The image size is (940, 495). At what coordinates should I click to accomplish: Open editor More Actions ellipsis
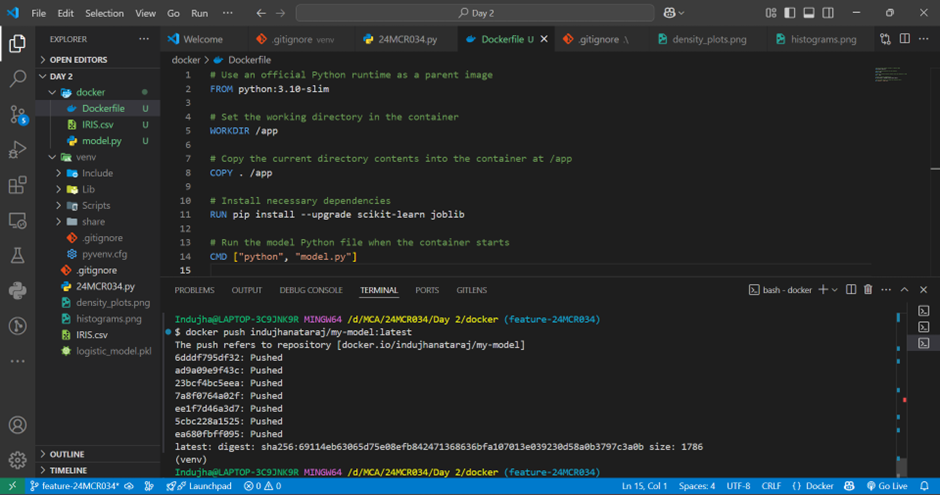point(924,39)
